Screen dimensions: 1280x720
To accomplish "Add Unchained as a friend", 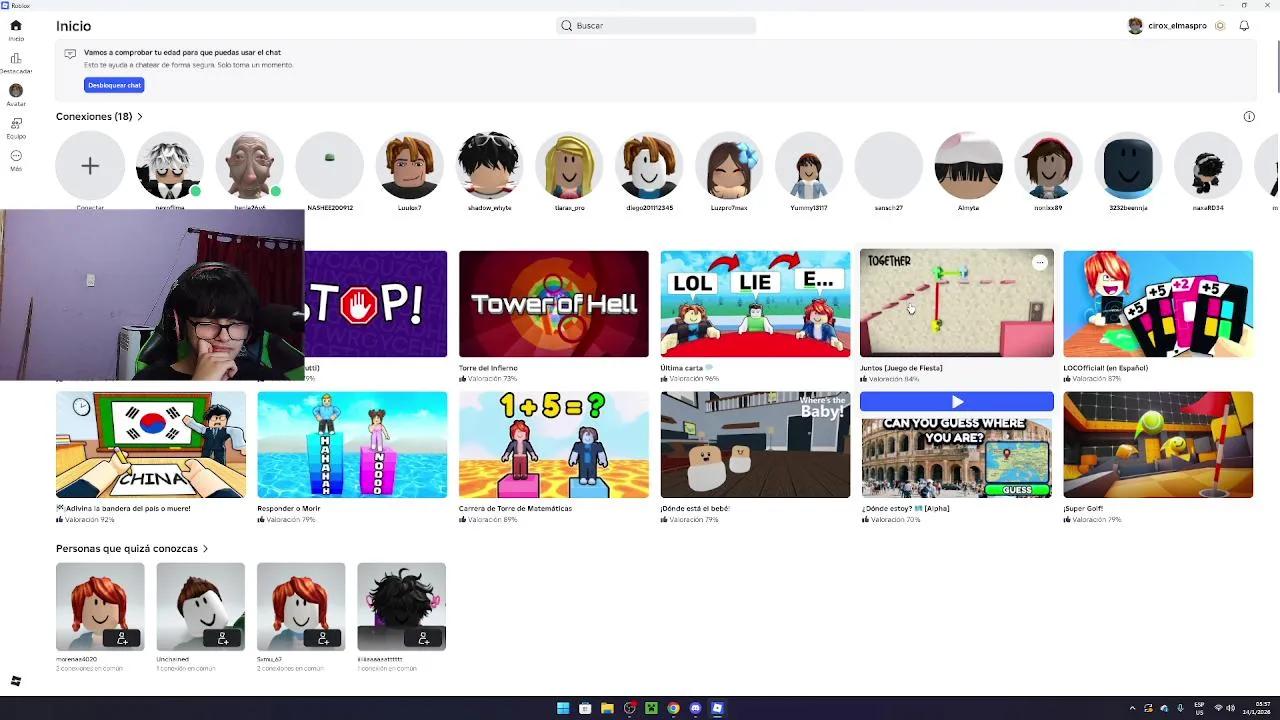I will 224,638.
